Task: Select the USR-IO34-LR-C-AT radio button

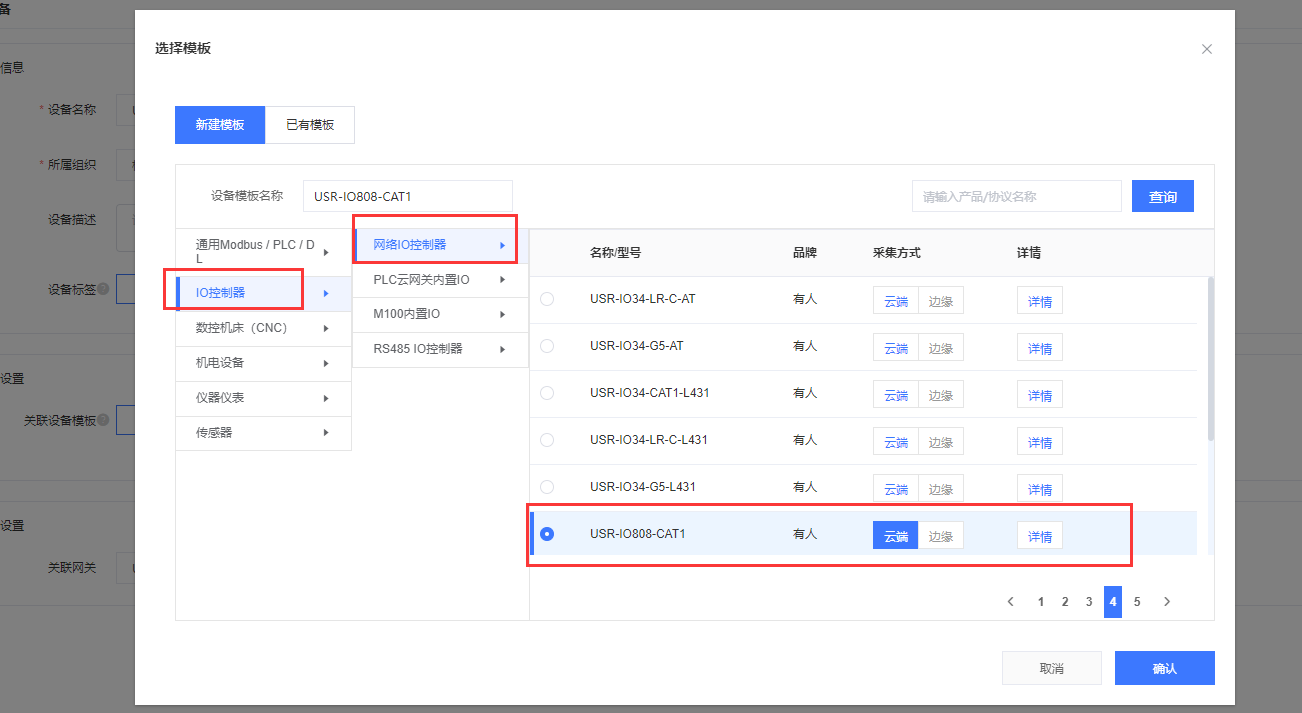Action: (547, 299)
